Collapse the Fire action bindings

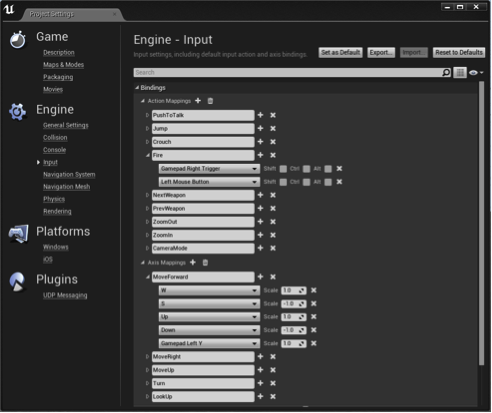pos(148,155)
